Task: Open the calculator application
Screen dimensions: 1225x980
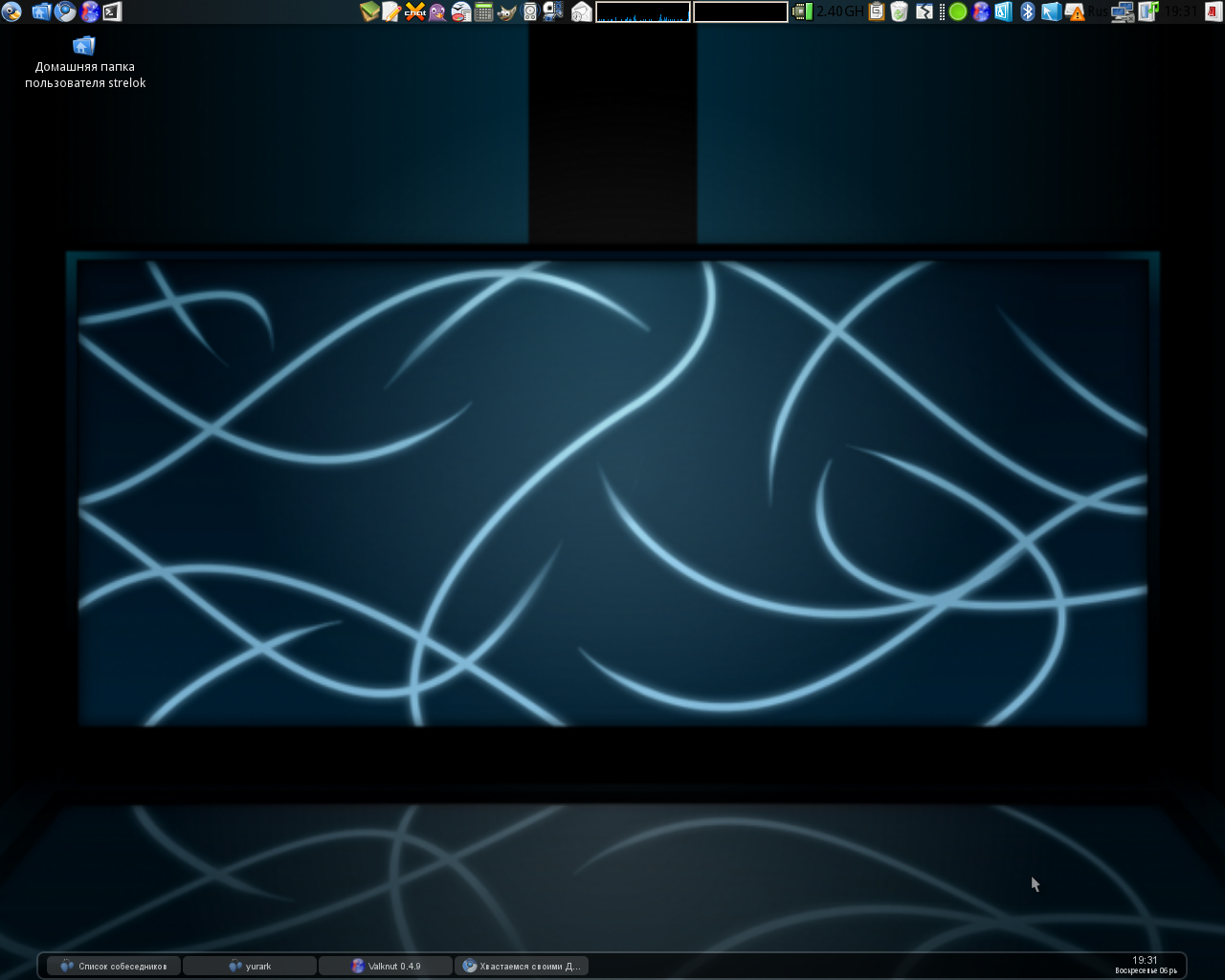Action: (x=483, y=11)
